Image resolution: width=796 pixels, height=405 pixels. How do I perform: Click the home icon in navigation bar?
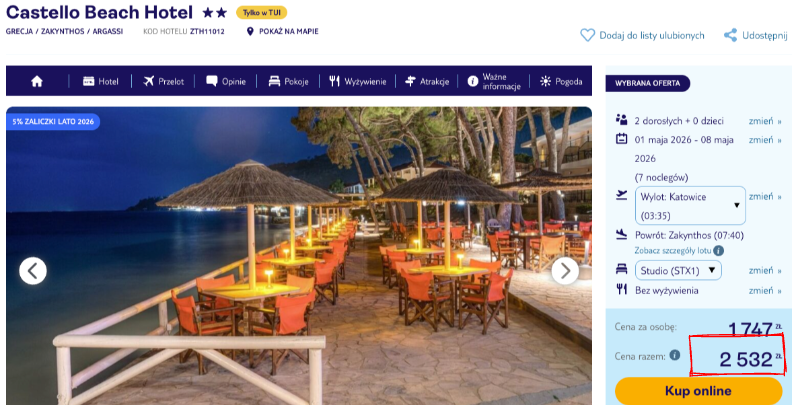(37, 81)
